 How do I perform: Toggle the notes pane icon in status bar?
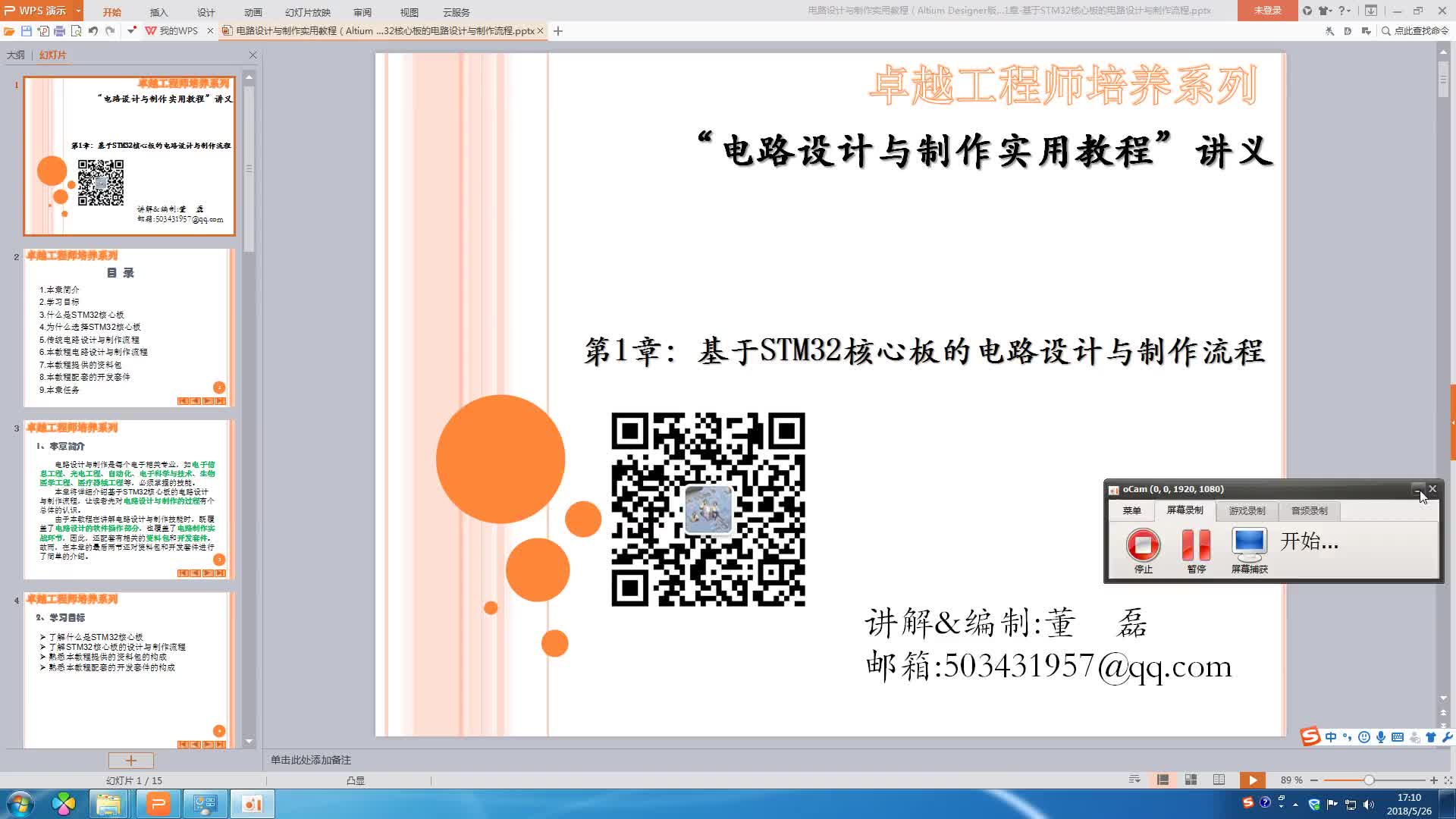(1134, 780)
